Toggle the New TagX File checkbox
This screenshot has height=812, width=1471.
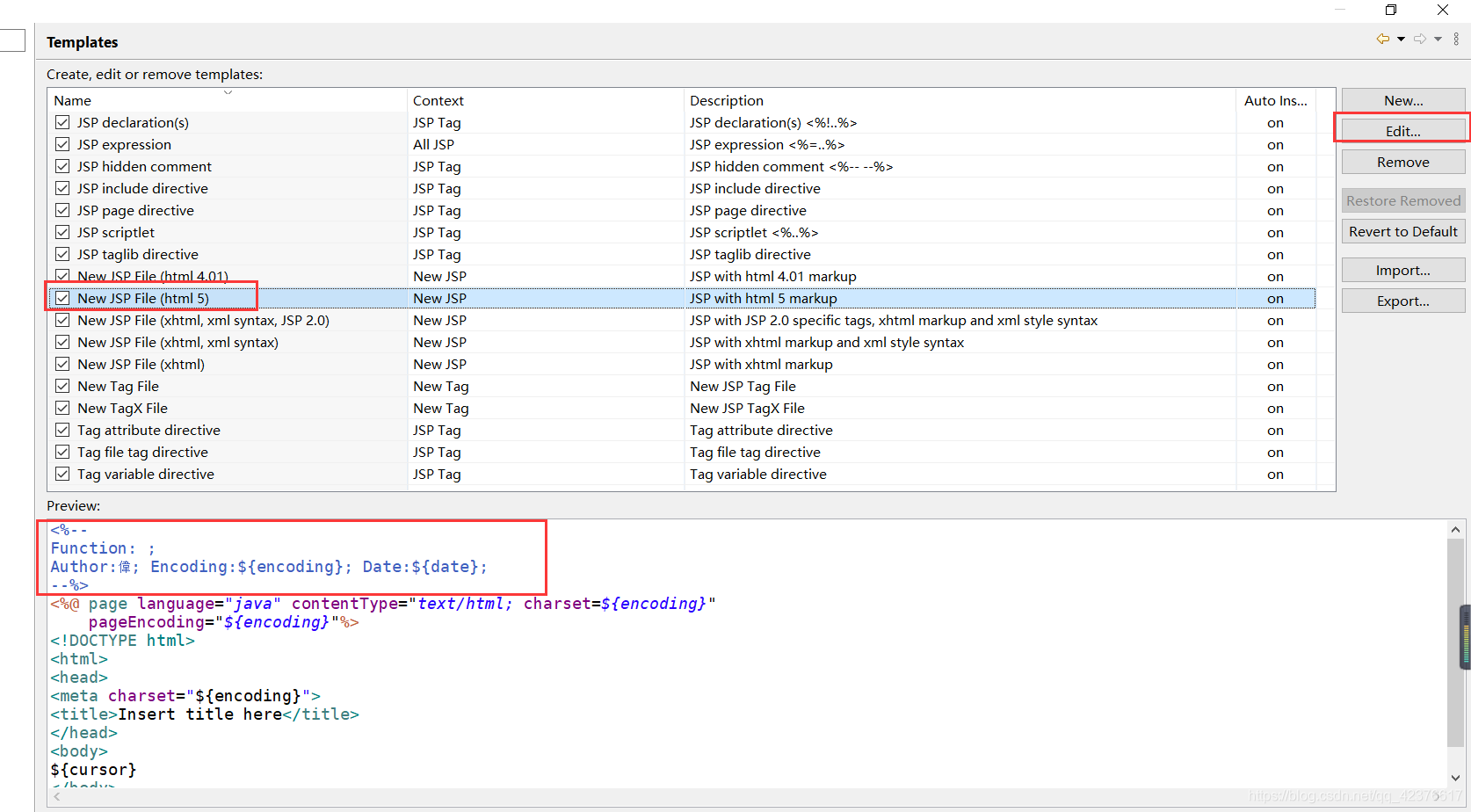pos(62,408)
